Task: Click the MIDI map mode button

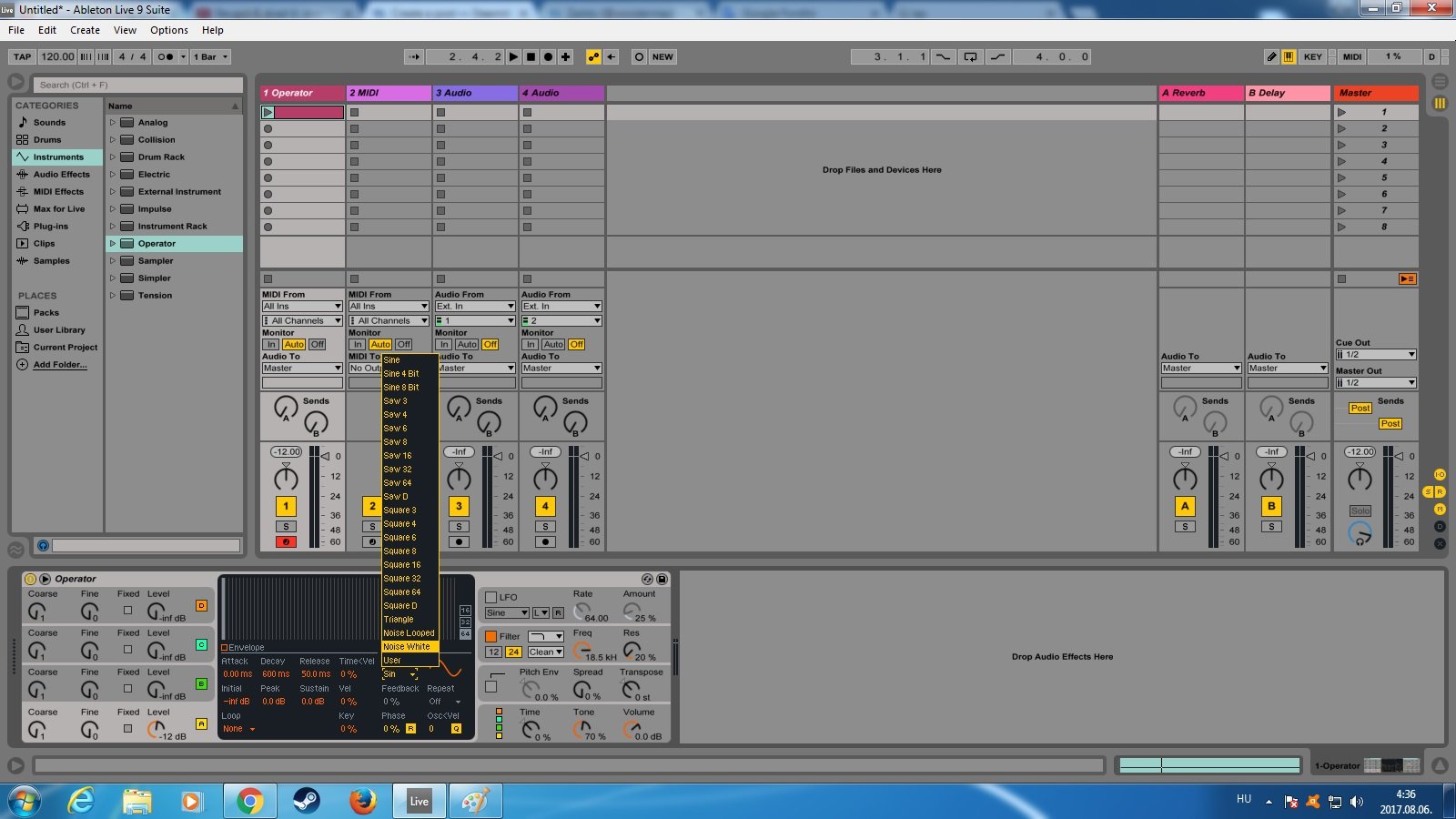Action: pos(1352,56)
